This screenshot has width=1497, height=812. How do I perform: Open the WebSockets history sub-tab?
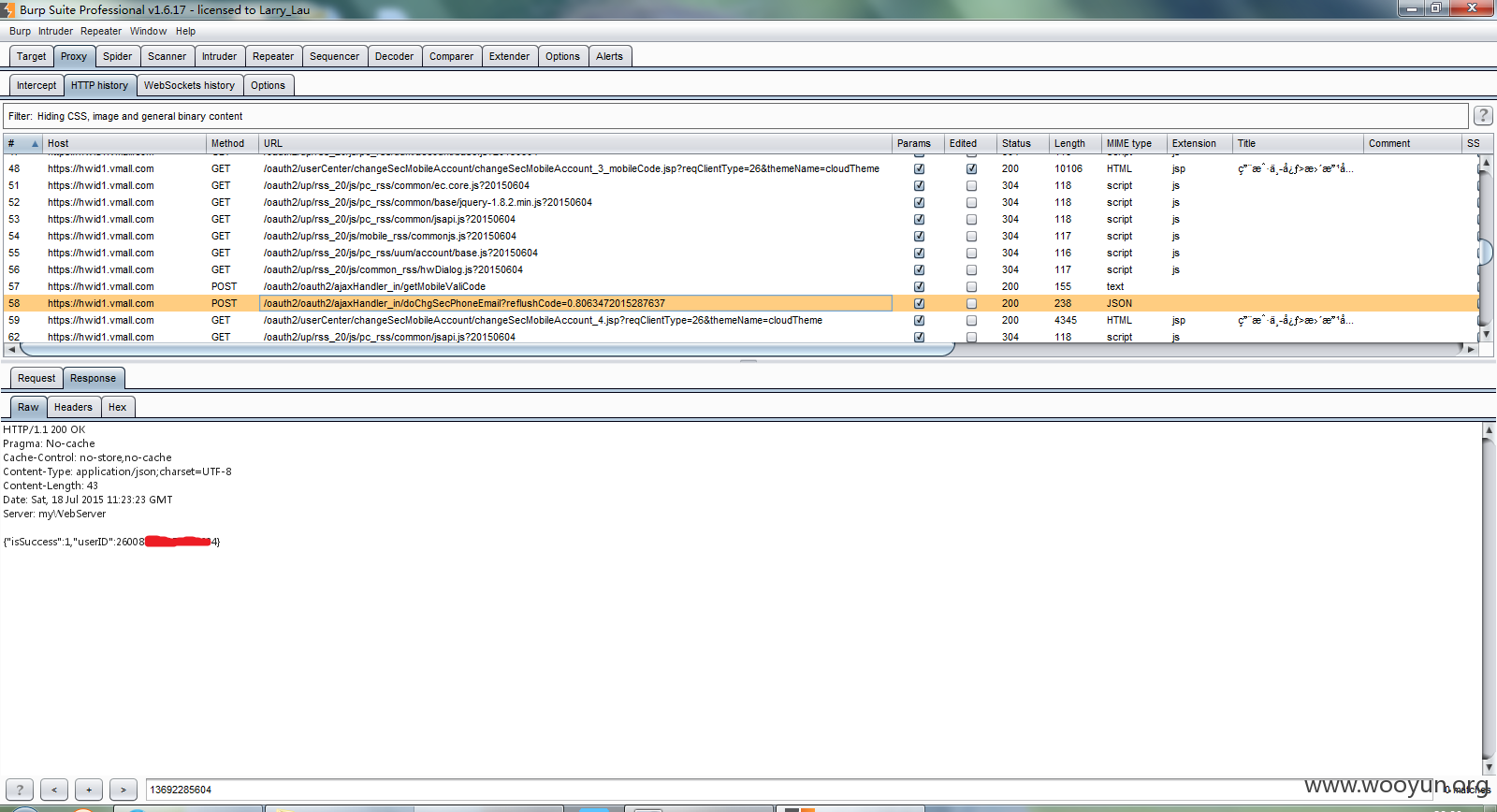click(189, 85)
